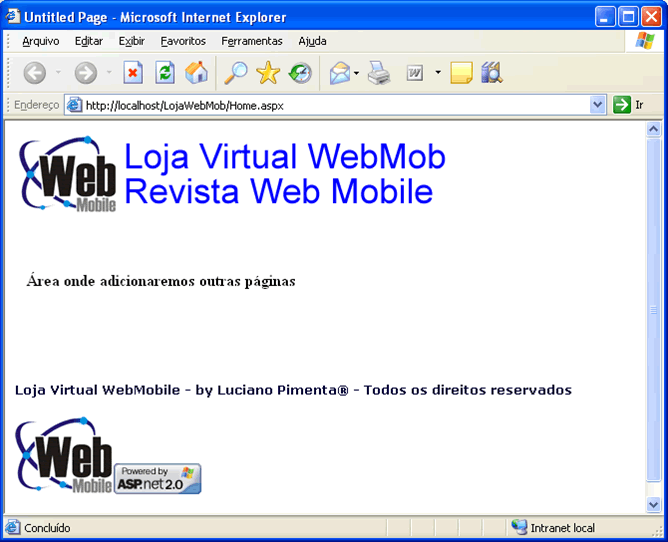Open History clock icon
Image resolution: width=668 pixels, height=542 pixels.
[300, 73]
